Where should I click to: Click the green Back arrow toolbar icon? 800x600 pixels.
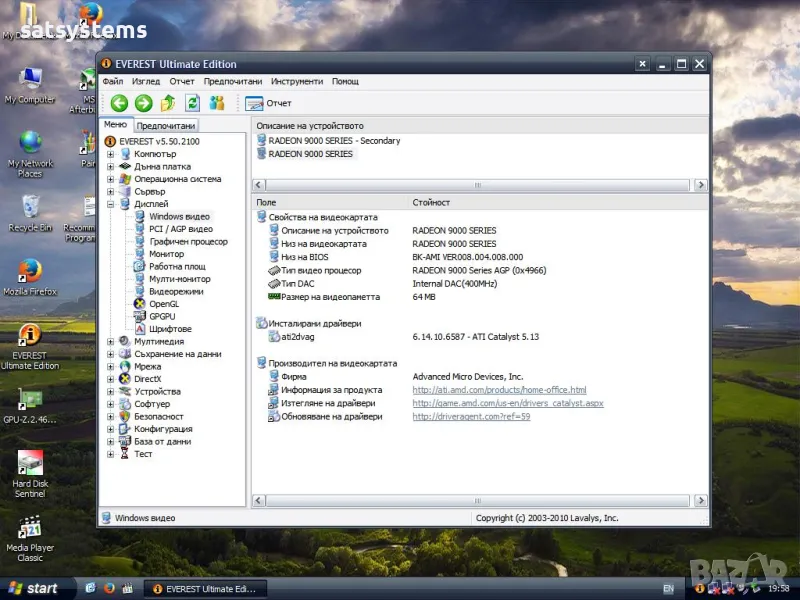(x=119, y=103)
